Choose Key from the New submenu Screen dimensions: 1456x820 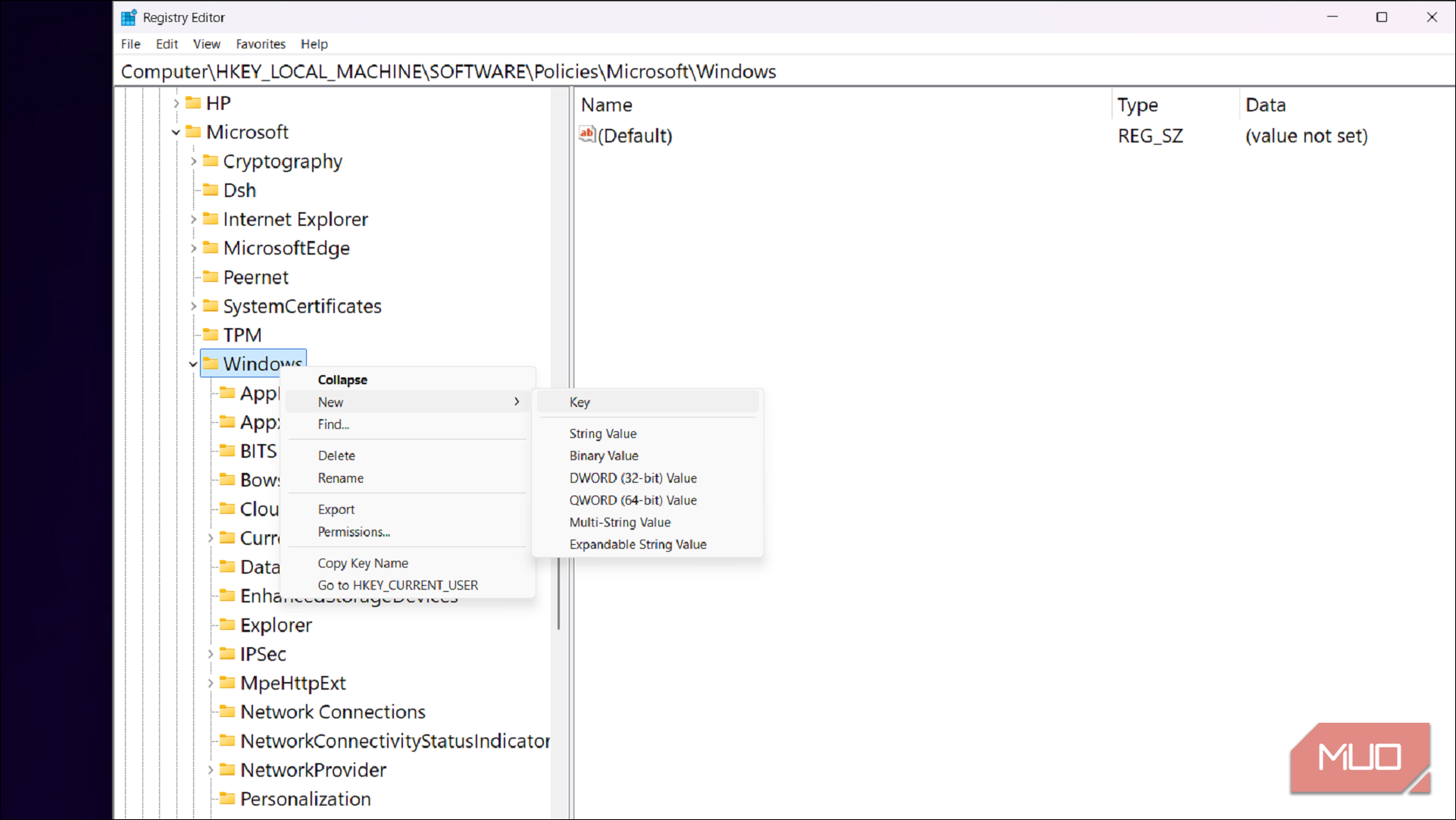click(x=648, y=402)
